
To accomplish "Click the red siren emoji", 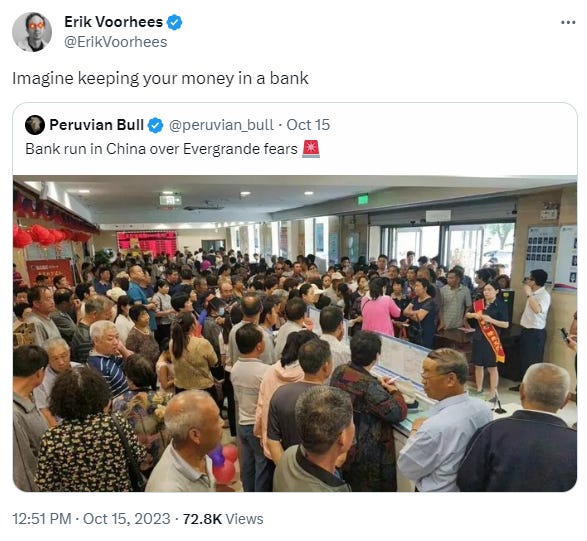I will point(311,149).
